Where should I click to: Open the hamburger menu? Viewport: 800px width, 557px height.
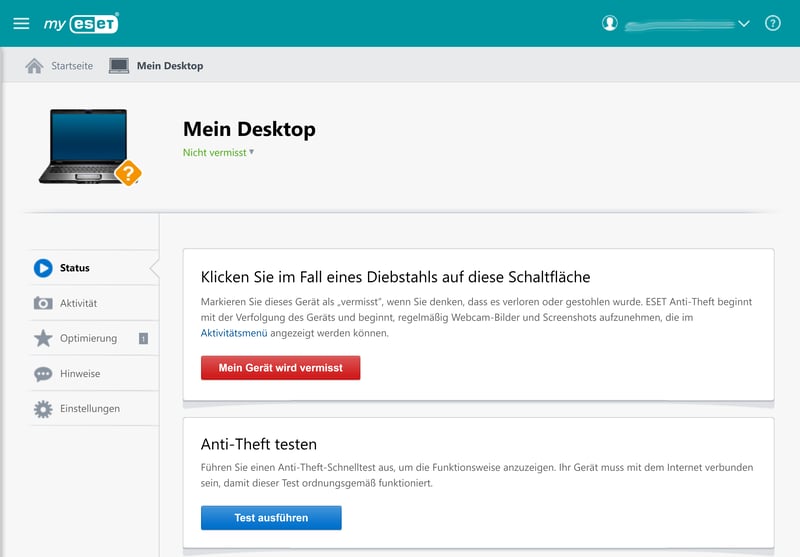point(21,23)
